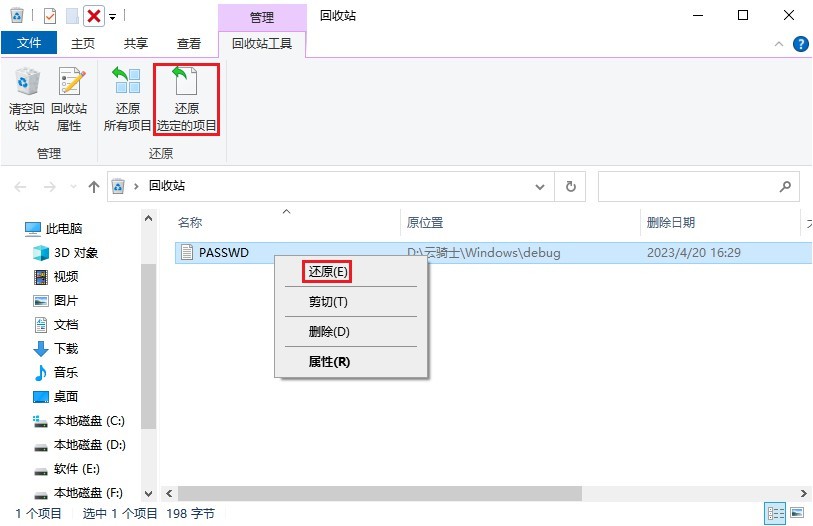Screen dimensions: 813x526
Task: Switch to the 查看 tab
Action: [189, 43]
